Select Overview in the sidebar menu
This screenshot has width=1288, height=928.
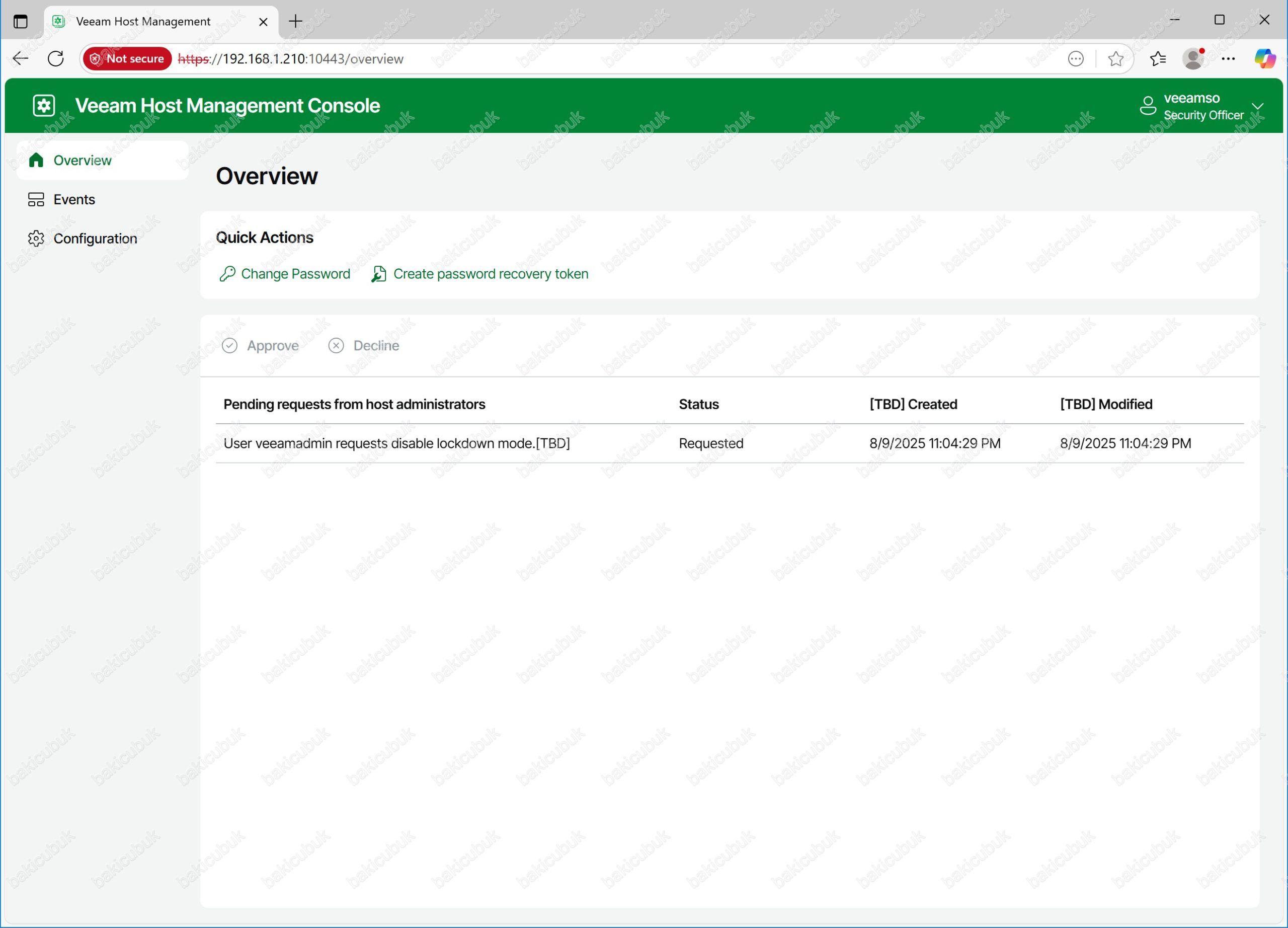click(103, 160)
